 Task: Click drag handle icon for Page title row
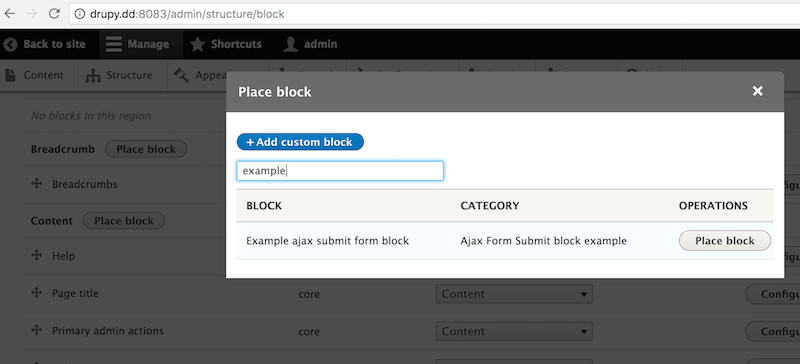36,293
